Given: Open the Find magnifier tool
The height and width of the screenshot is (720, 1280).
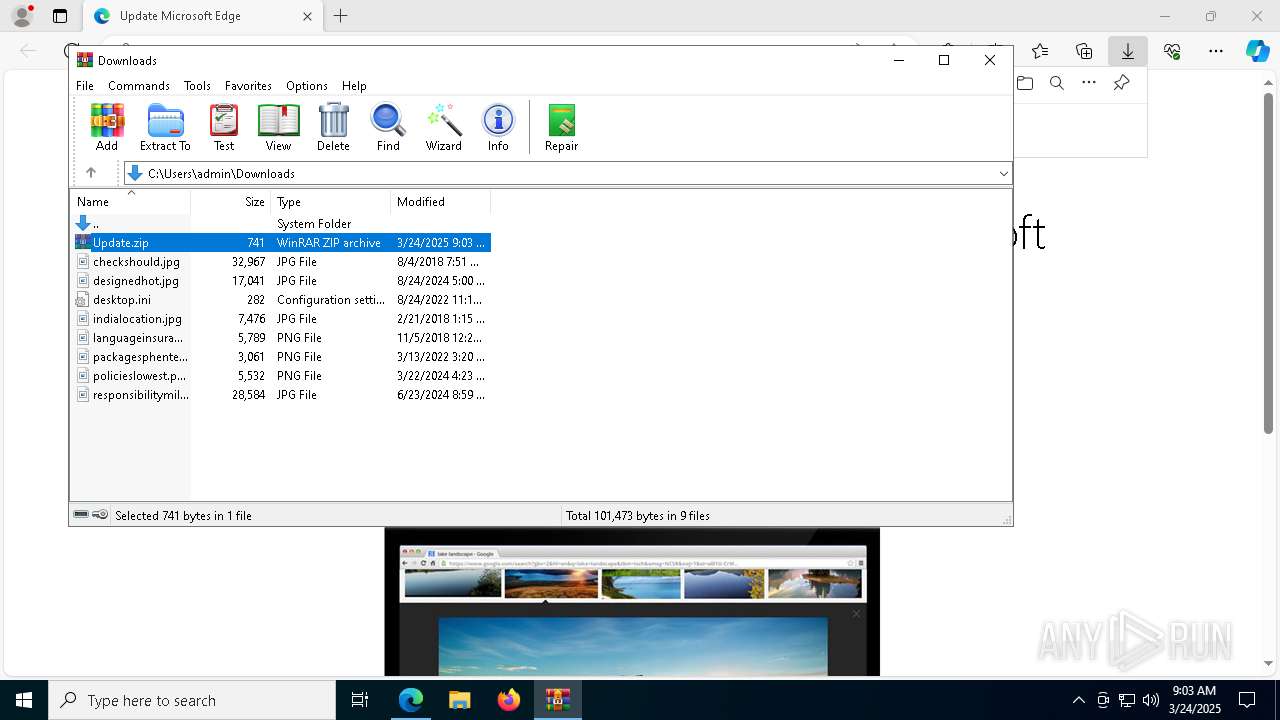Looking at the screenshot, I should coord(388,127).
